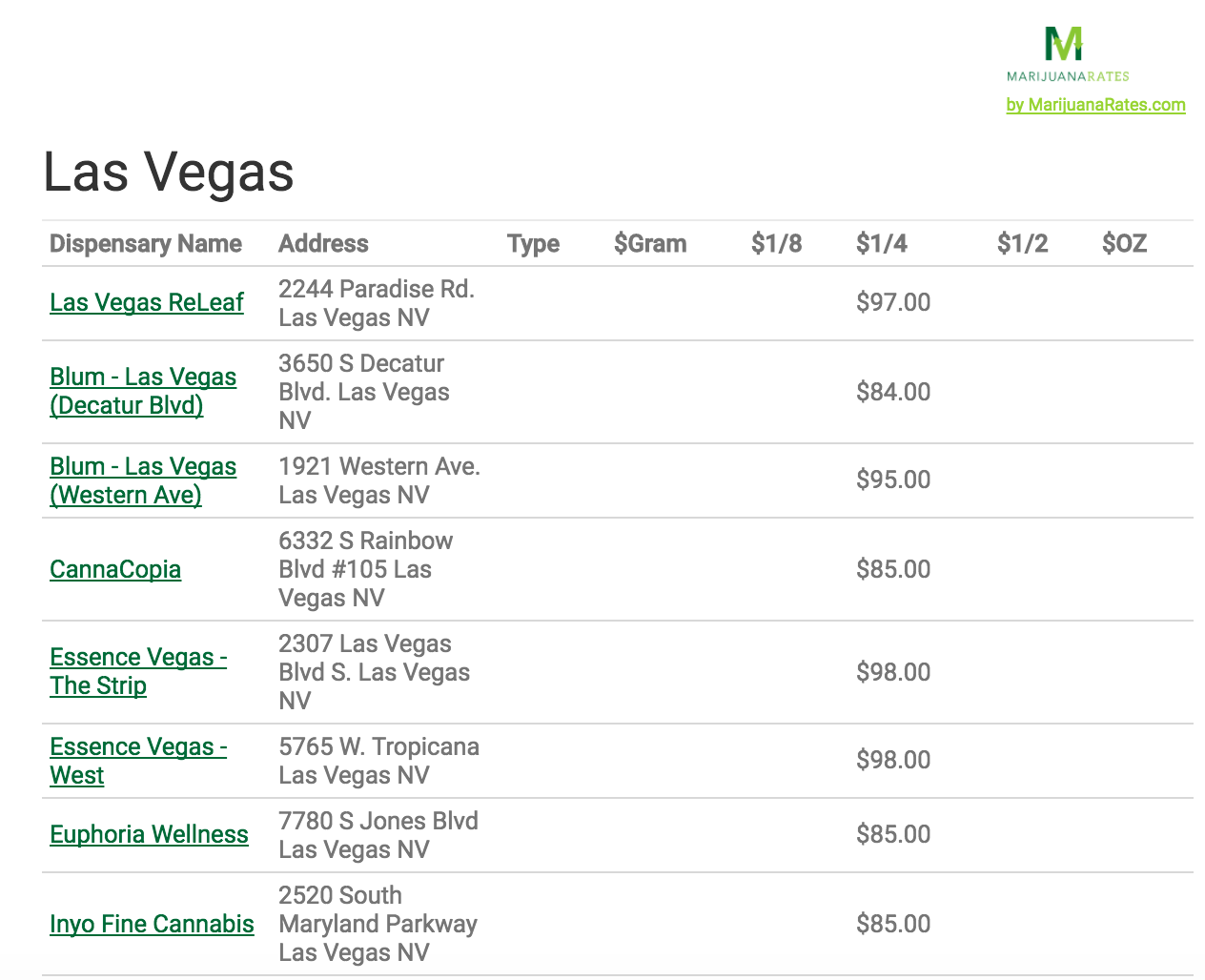Image resolution: width=1205 pixels, height=980 pixels.
Task: Select the 3650 S Decatur Blvd. address
Action: coord(364,392)
